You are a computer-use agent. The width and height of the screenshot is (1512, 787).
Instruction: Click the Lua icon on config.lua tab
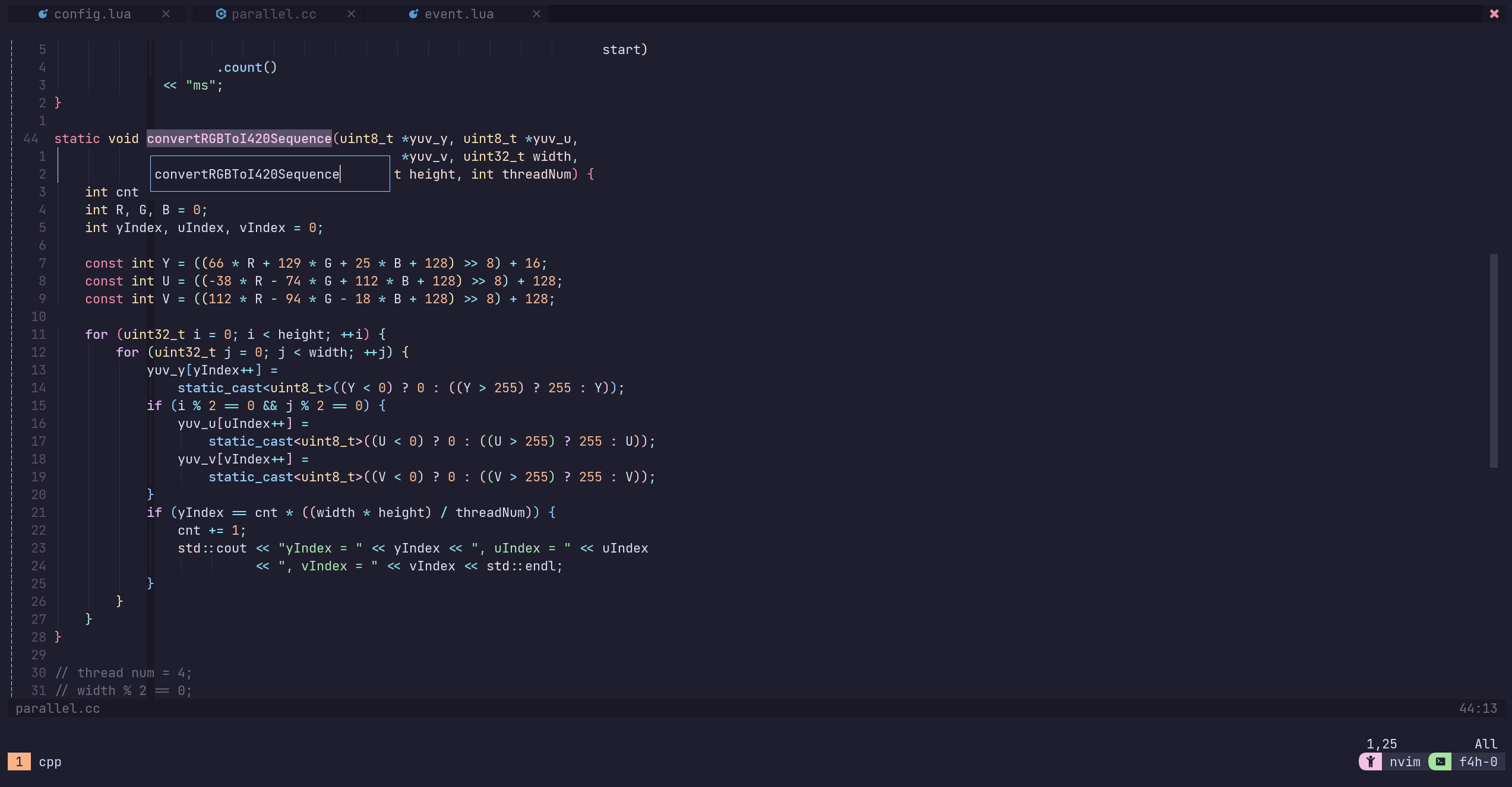point(43,14)
